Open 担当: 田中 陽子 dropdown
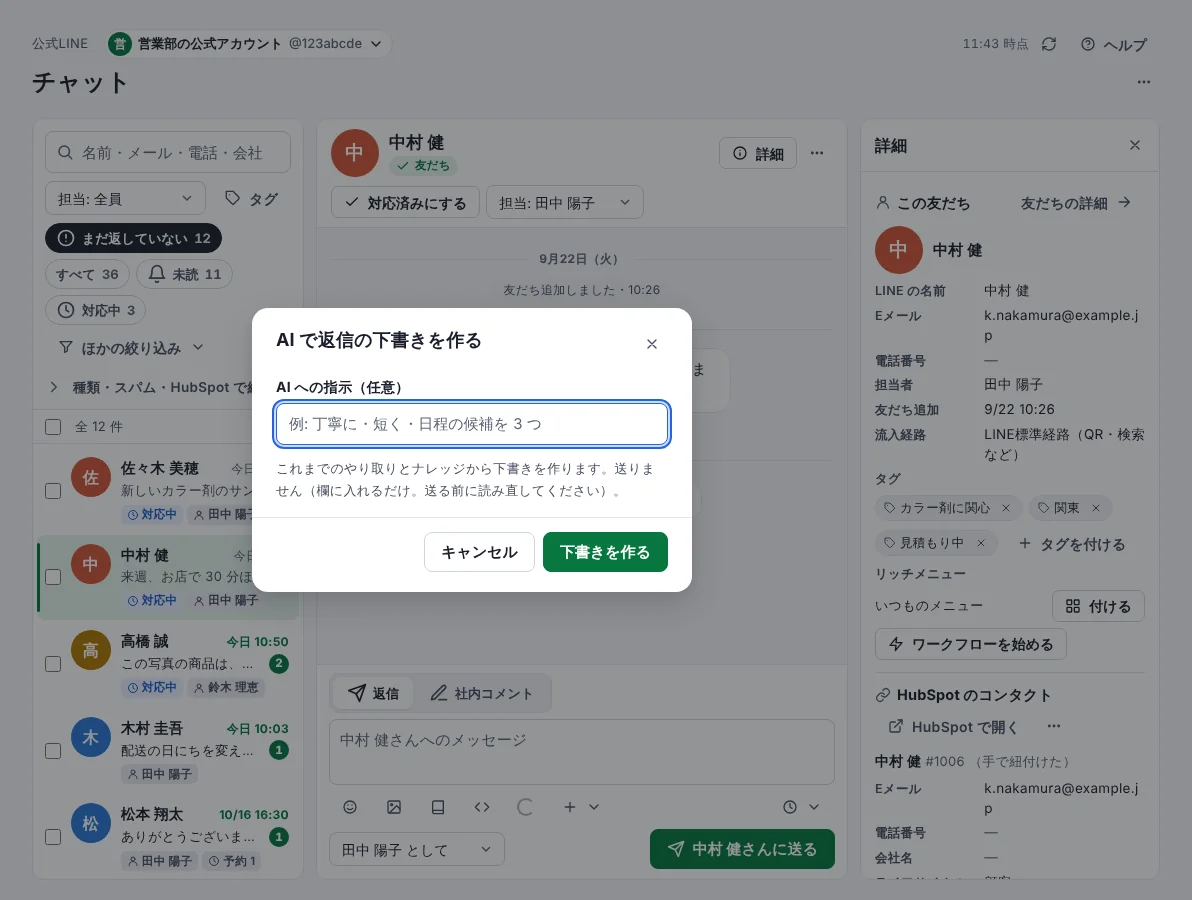This screenshot has height=900, width=1192. pos(565,202)
